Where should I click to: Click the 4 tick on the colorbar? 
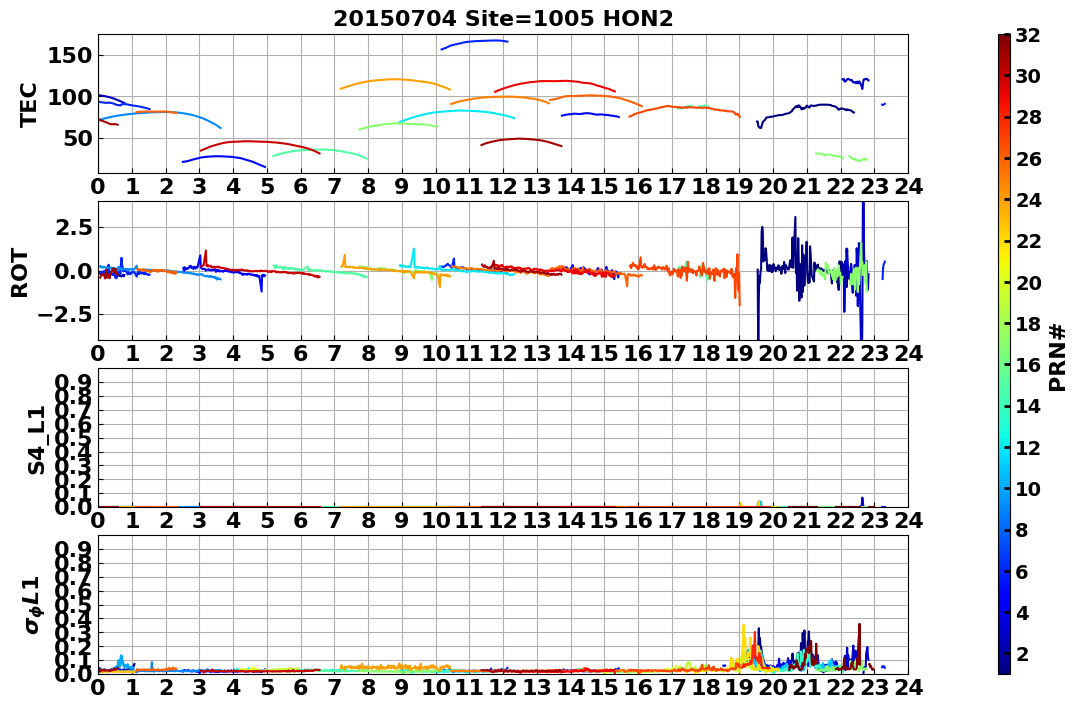click(1021, 612)
